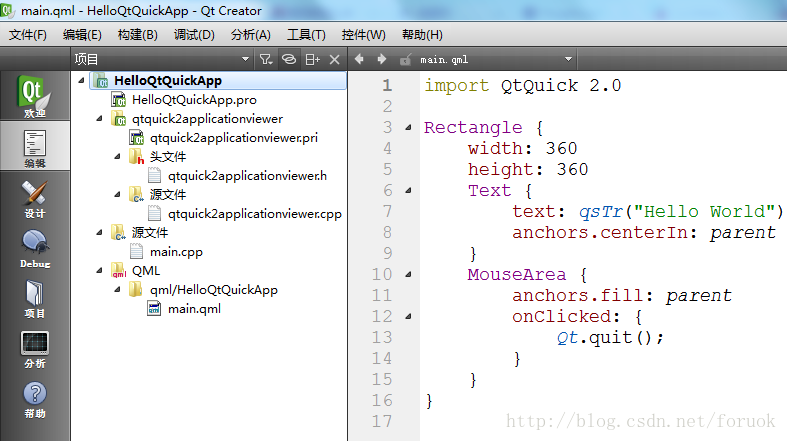This screenshot has height=441, width=787.
Task: Open the Analyze mode
Action: pos(35,350)
